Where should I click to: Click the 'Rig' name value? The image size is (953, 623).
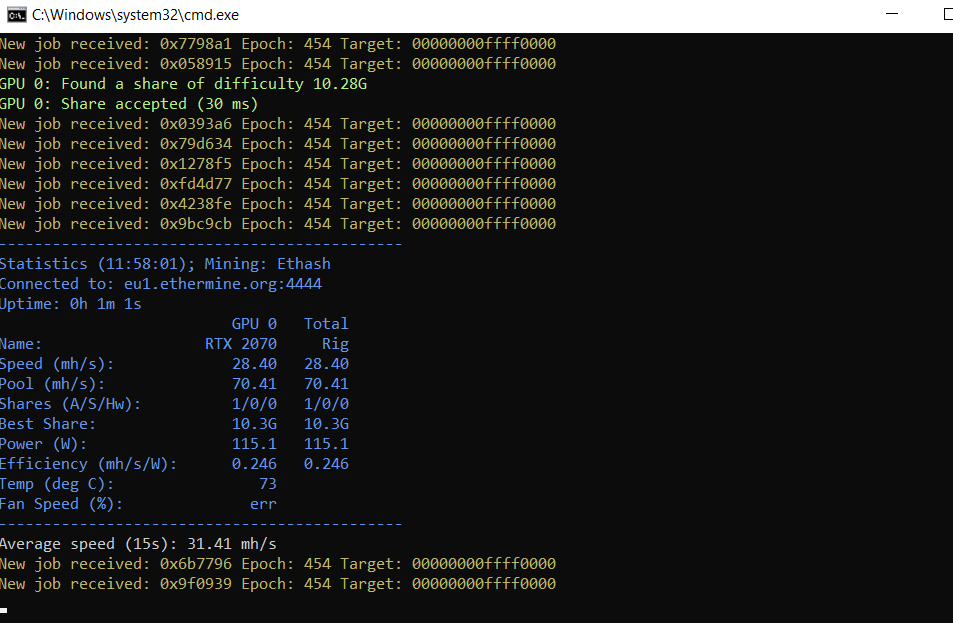[x=335, y=344]
